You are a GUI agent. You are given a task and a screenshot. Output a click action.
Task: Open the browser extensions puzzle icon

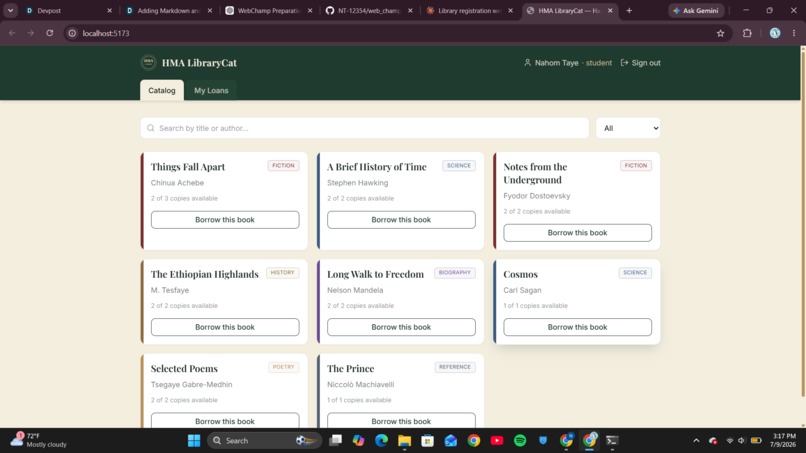tap(747, 33)
